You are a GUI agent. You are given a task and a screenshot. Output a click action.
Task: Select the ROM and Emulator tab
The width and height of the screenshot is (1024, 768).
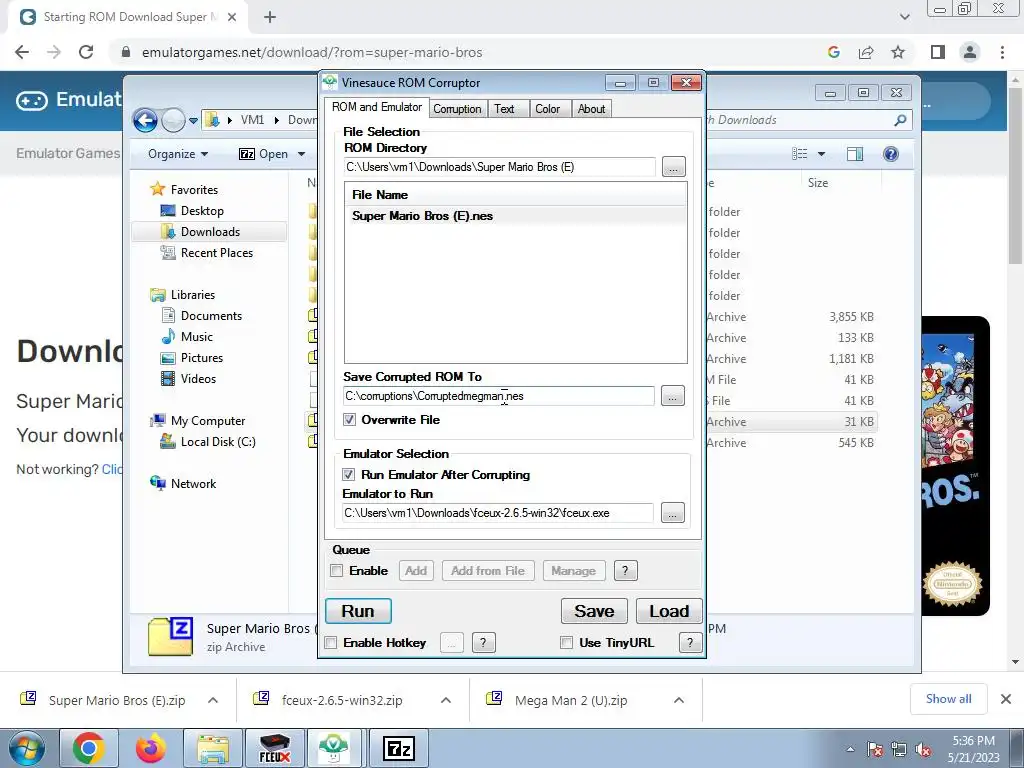(x=377, y=107)
